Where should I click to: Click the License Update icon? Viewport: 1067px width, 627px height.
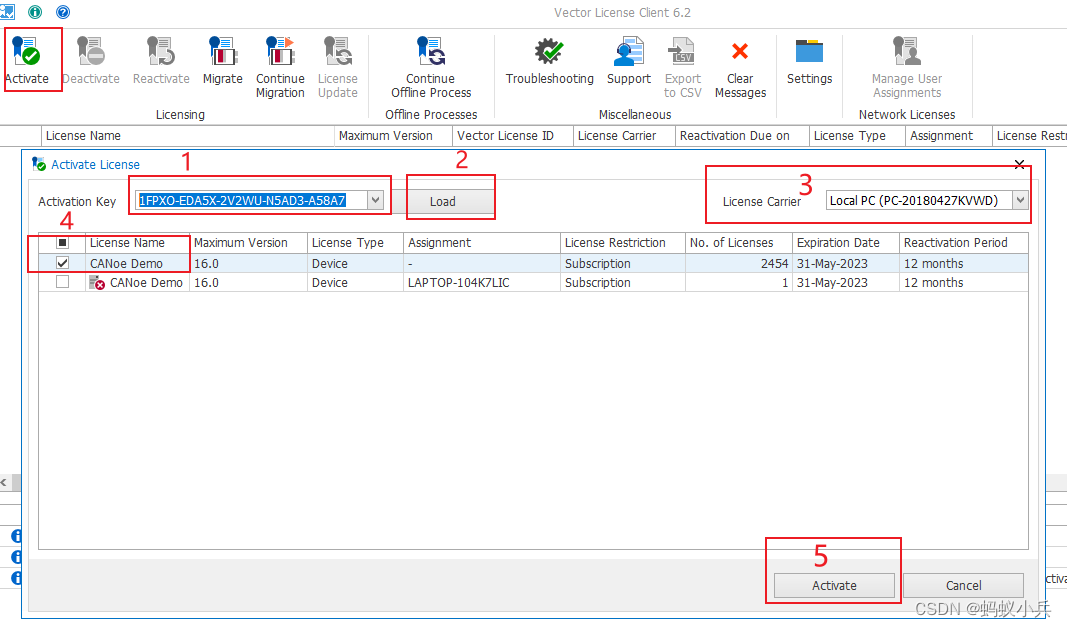[x=338, y=51]
